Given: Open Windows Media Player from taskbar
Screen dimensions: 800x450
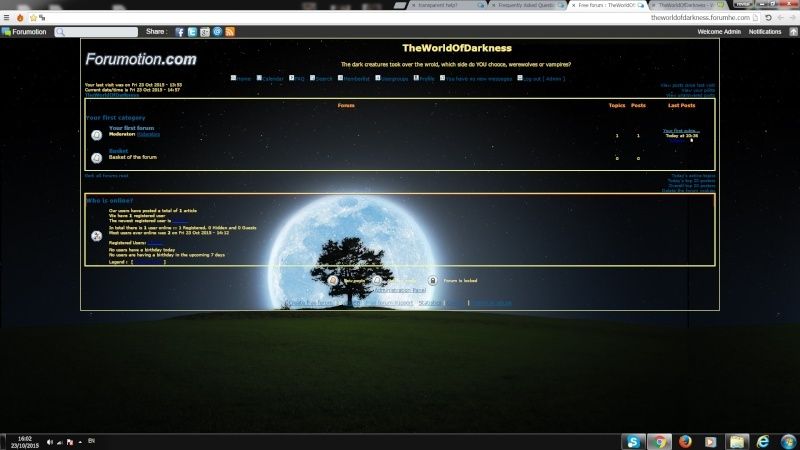Looking at the screenshot, I should 711,441.
